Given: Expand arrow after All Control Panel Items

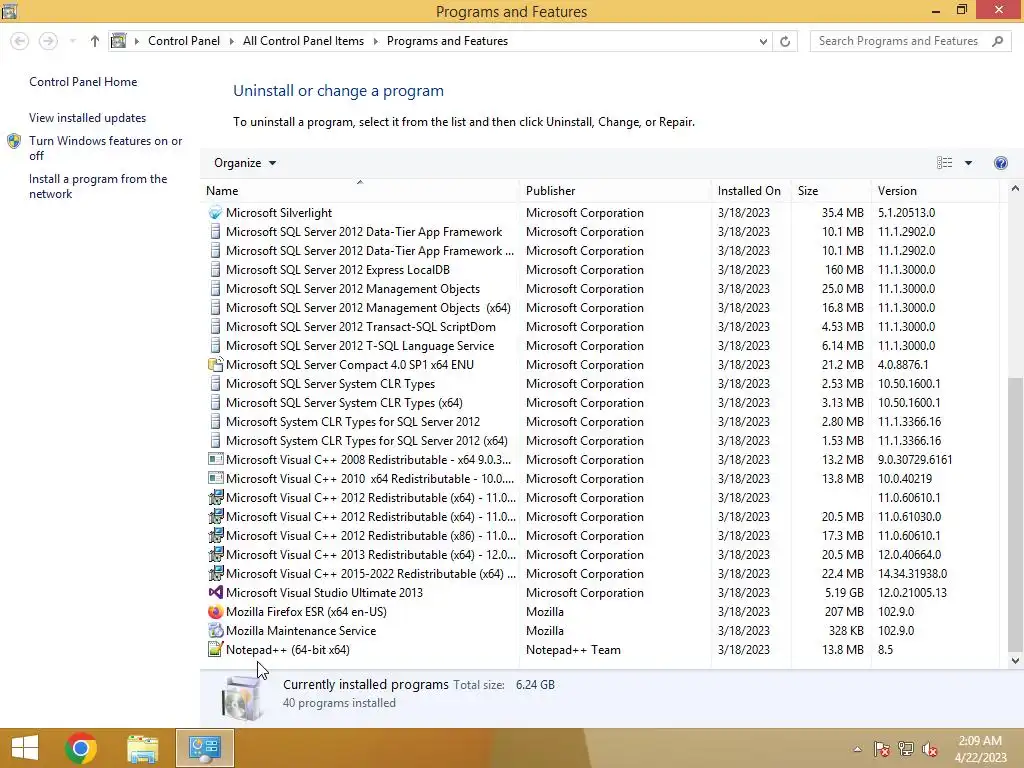Looking at the screenshot, I should click(x=376, y=41).
